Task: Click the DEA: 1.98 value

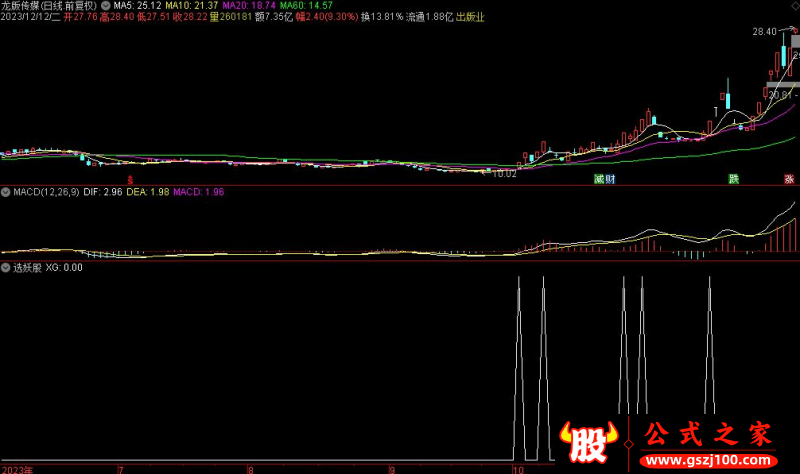Action: coord(147,192)
